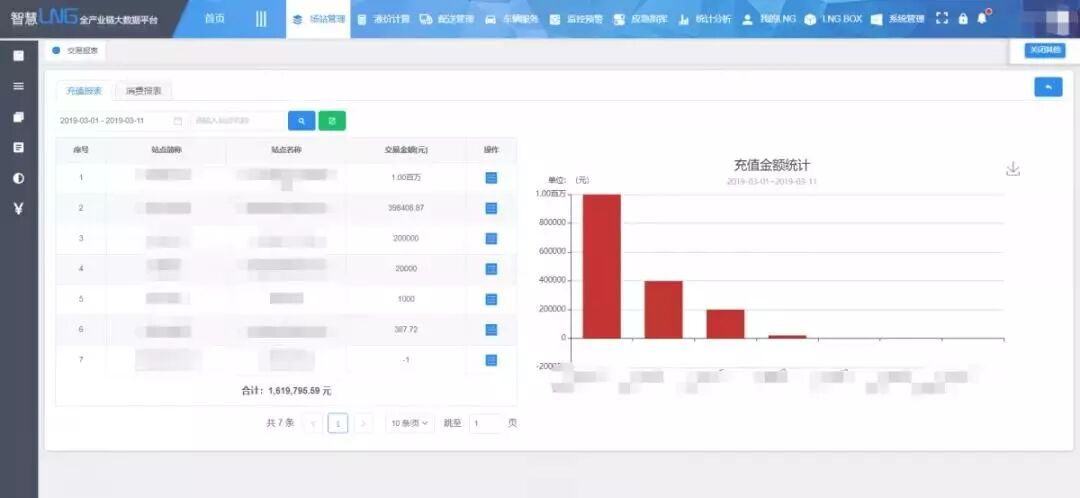Focus the jump-to-page input field
The height and width of the screenshot is (498, 1080).
(486, 423)
